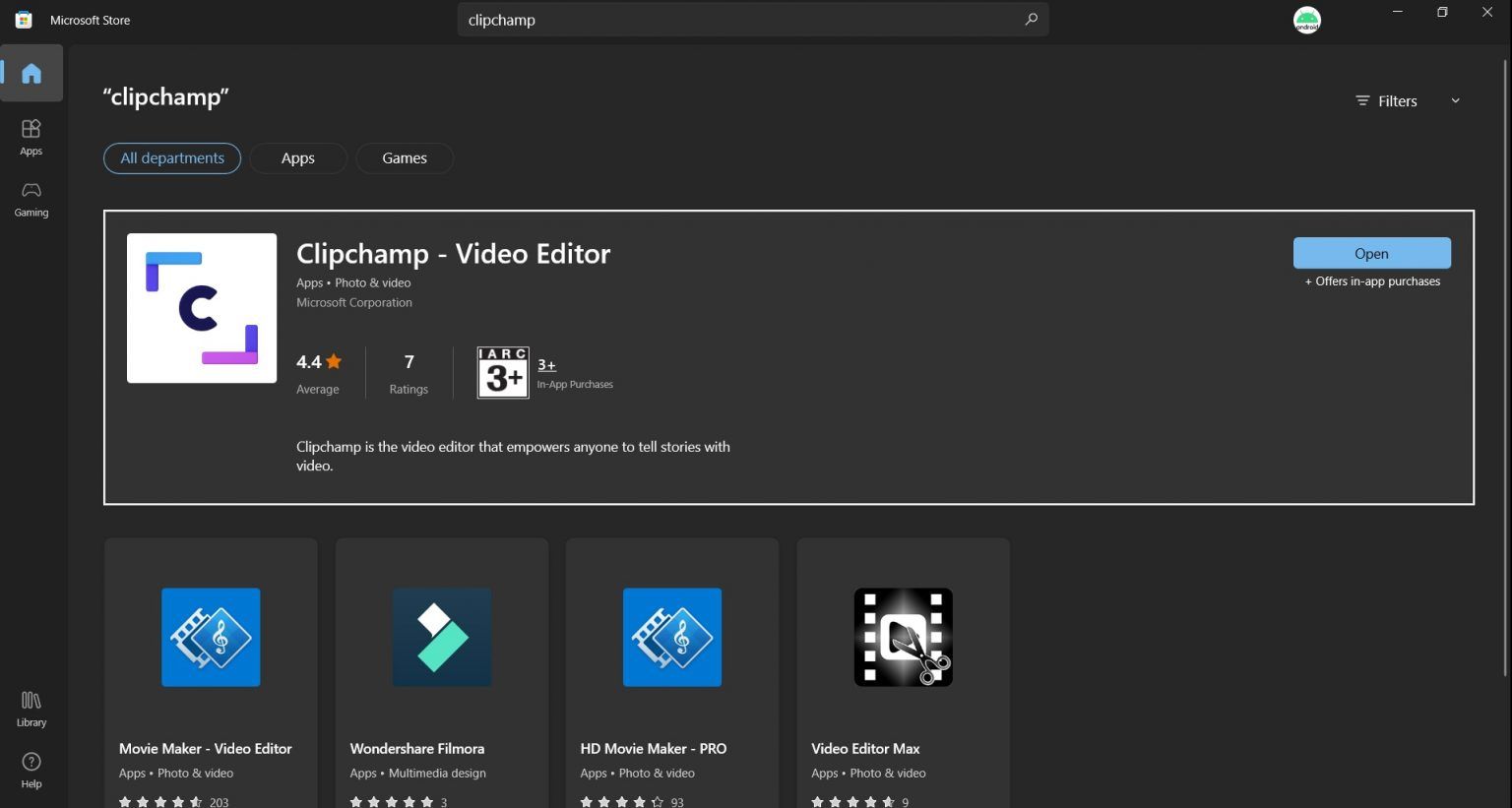Viewport: 1512px width, 808px height.
Task: Click the Microsoft Store logo
Action: click(x=22, y=19)
